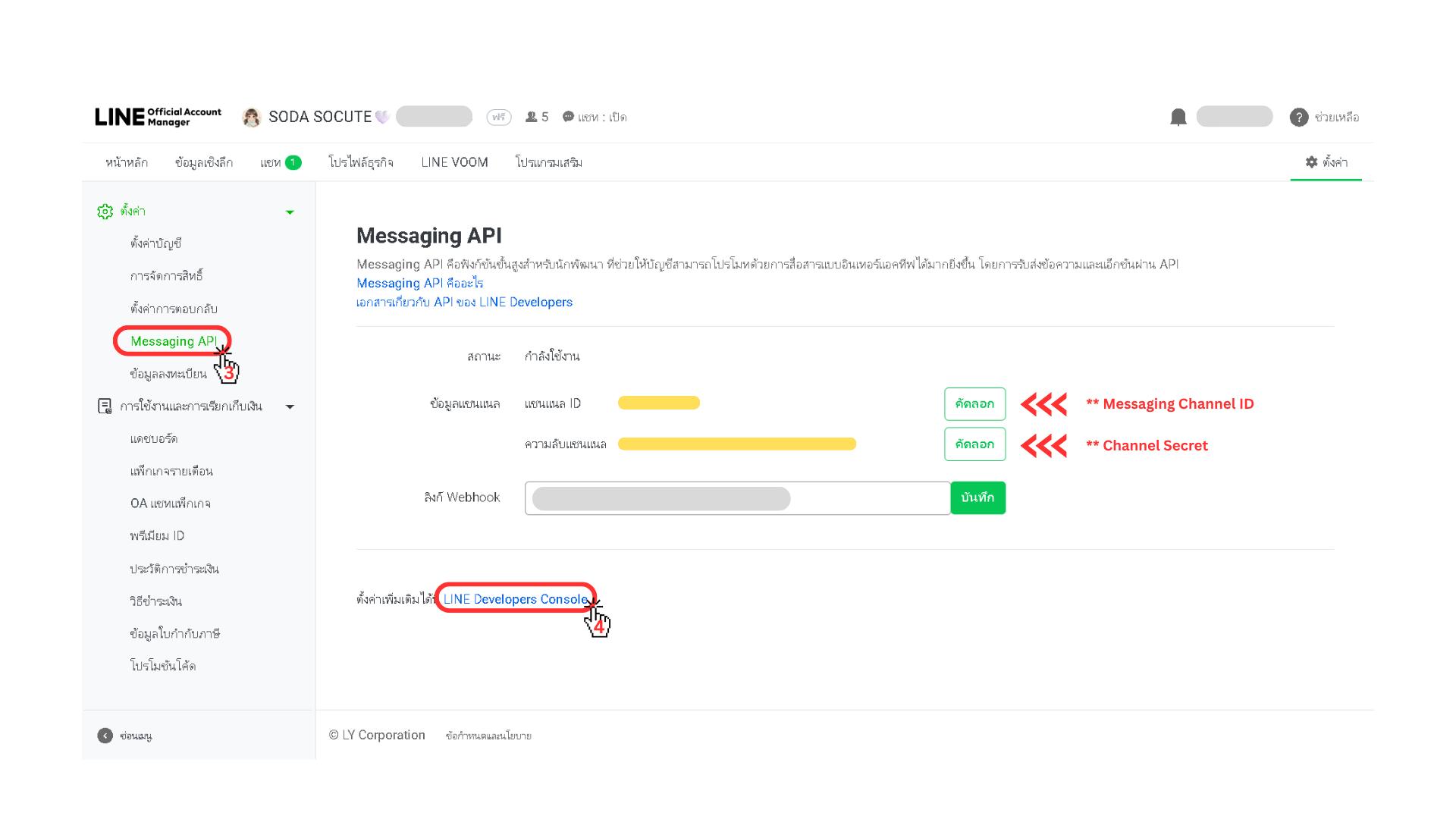Click the chat status bubble icon

click(x=568, y=117)
